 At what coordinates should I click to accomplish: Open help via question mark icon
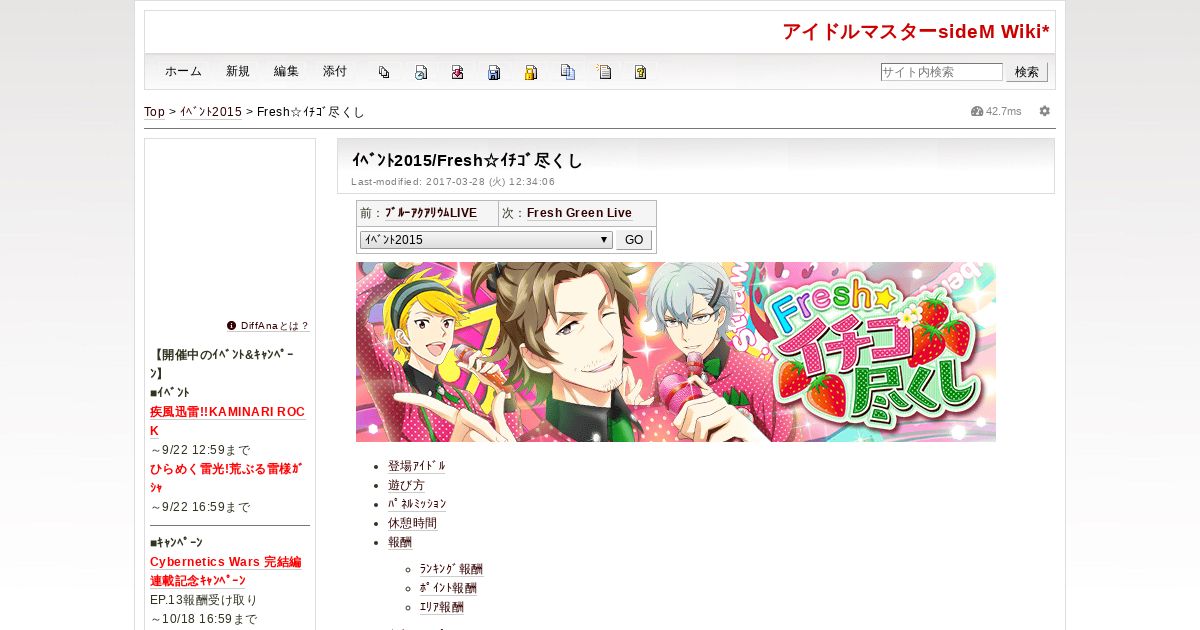click(640, 72)
